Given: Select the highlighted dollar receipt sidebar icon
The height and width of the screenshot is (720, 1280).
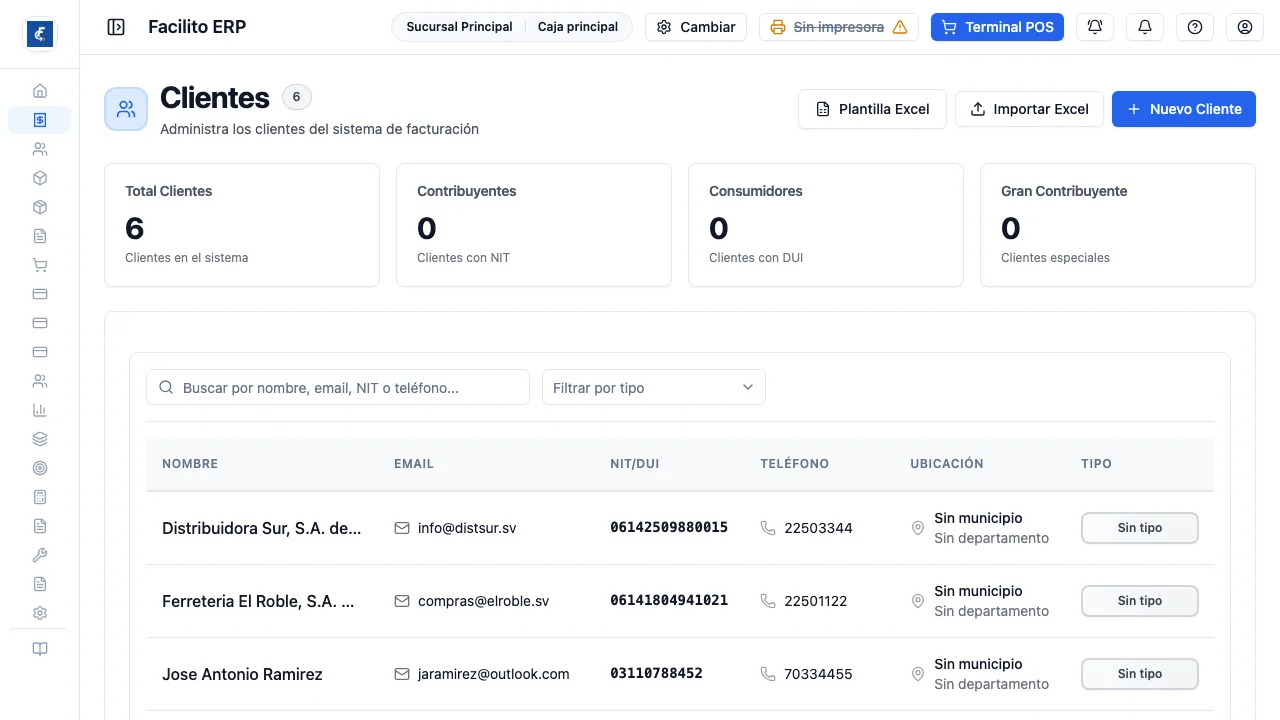Looking at the screenshot, I should [40, 120].
